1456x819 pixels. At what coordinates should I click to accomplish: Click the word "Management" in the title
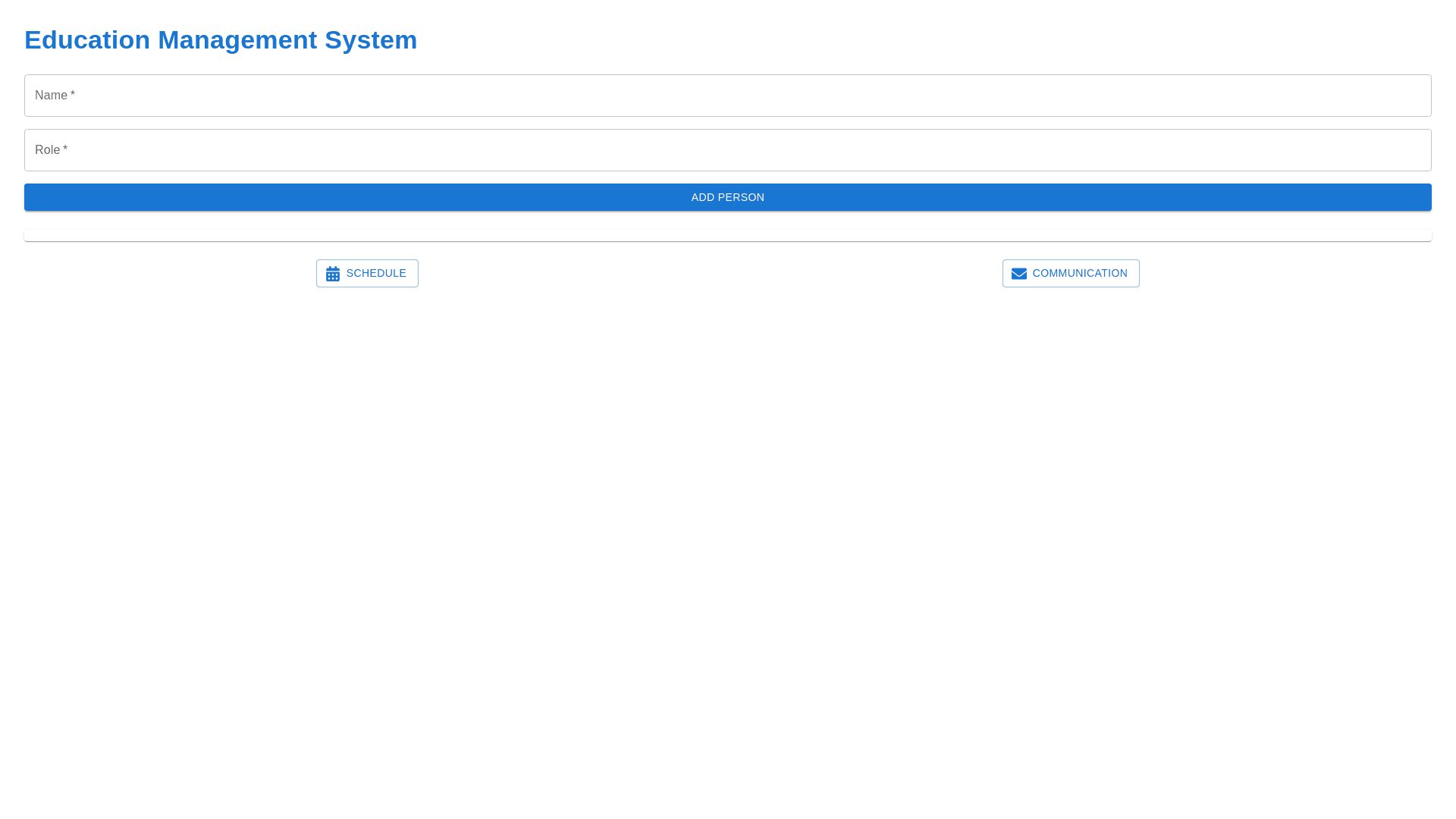(237, 39)
